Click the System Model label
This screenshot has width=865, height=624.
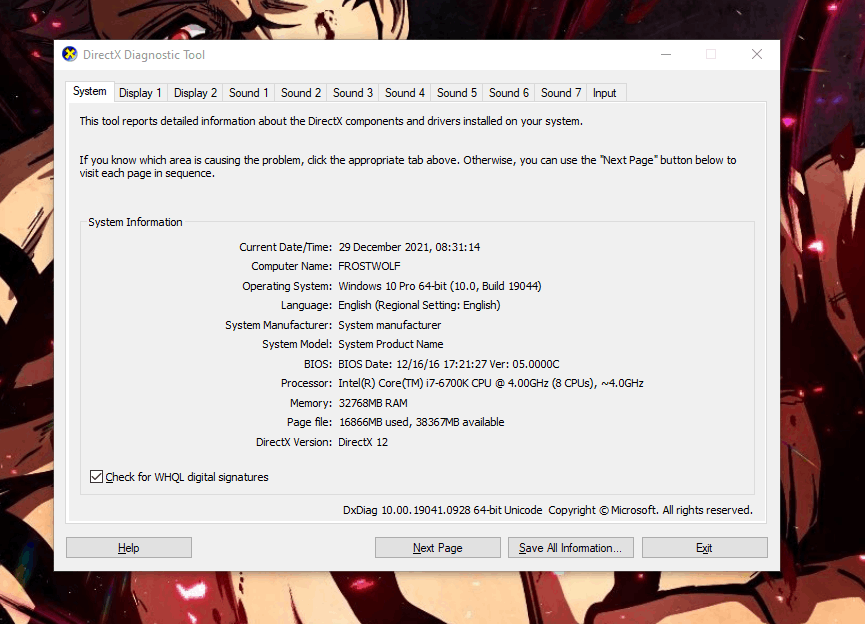(297, 344)
